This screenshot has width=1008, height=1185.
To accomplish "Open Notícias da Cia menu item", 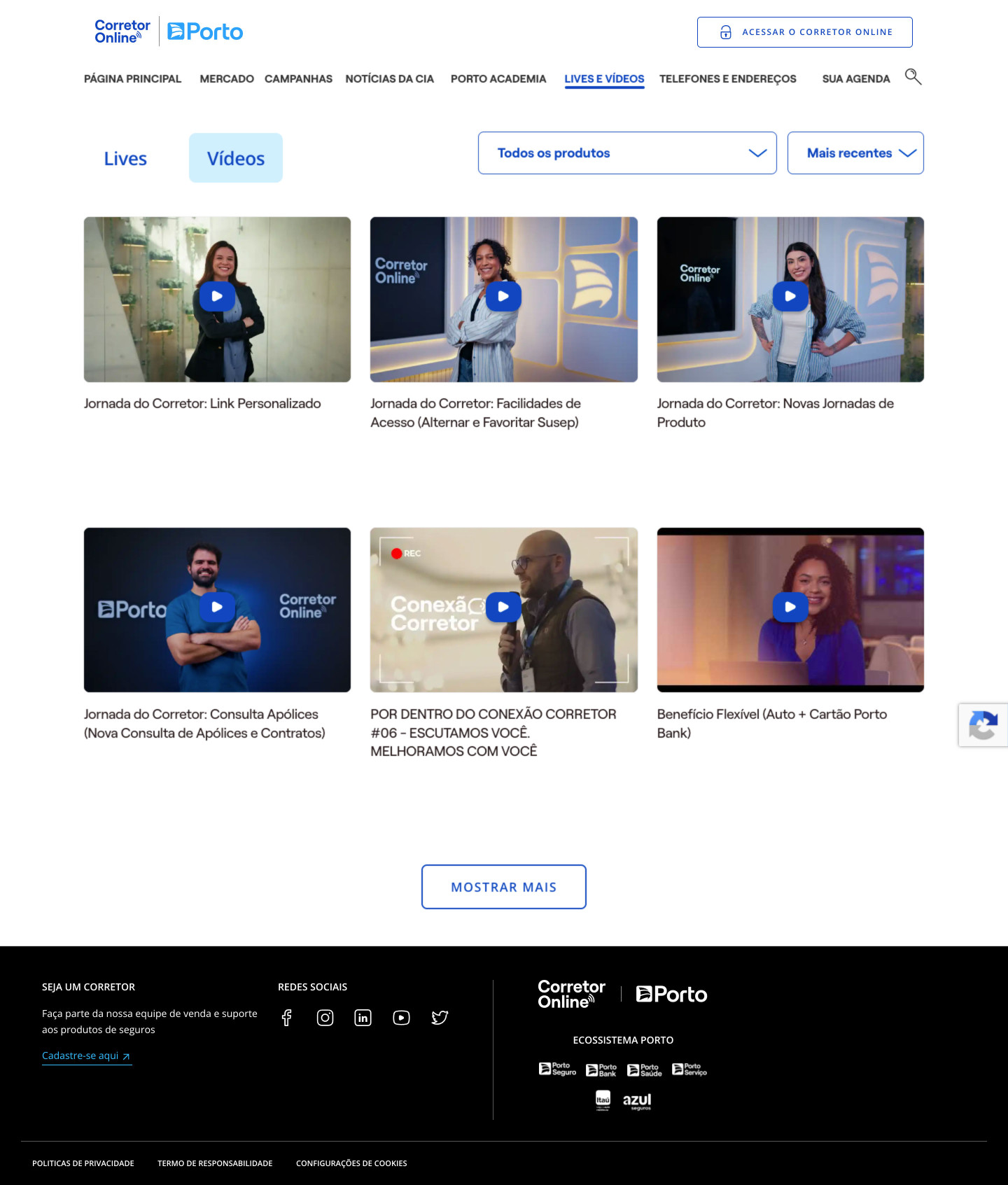I will tap(389, 79).
